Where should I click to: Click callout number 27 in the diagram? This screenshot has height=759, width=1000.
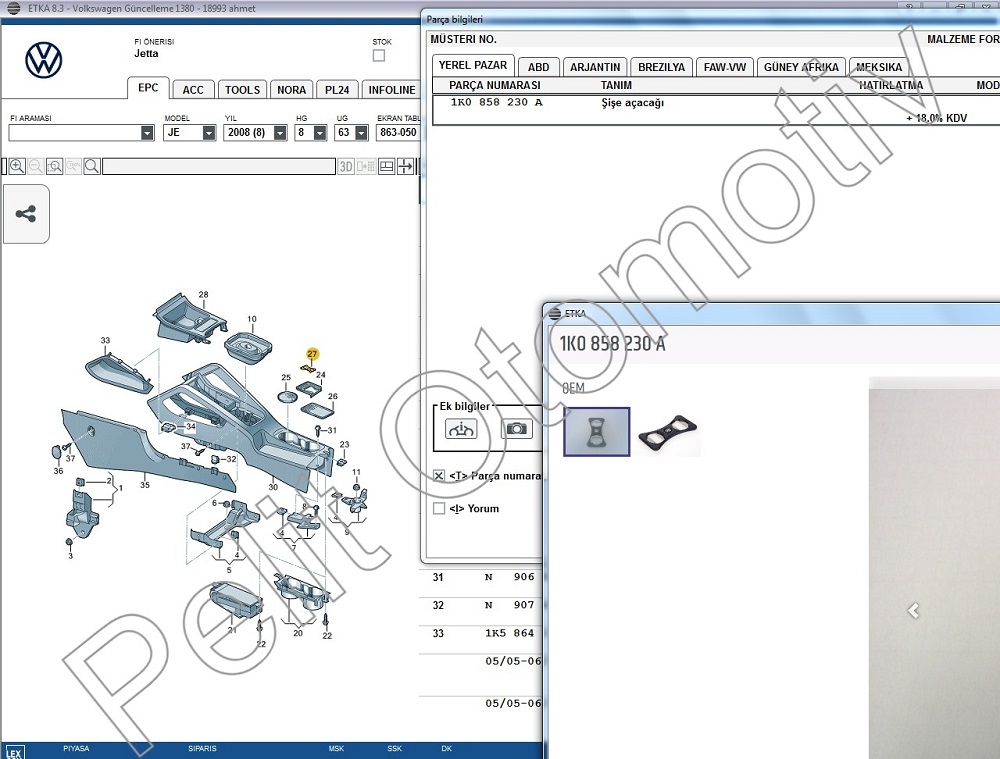coord(312,354)
